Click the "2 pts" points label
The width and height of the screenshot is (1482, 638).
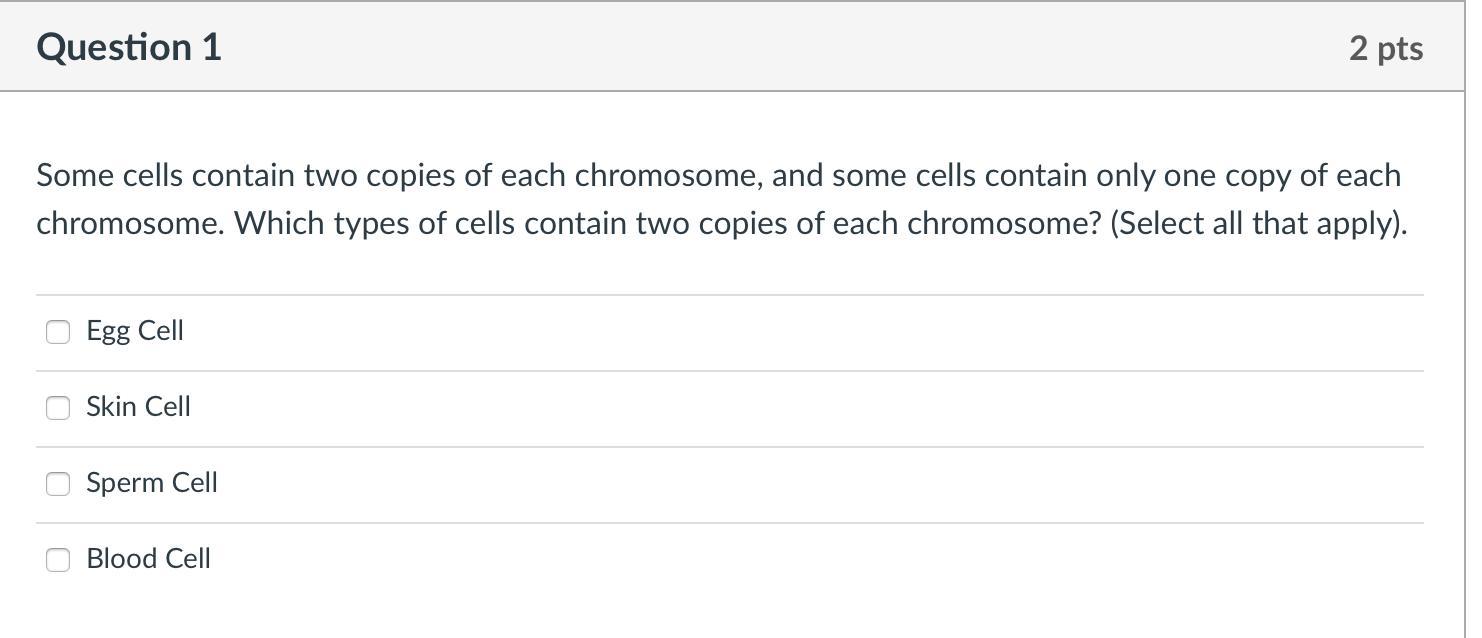pos(1385,48)
